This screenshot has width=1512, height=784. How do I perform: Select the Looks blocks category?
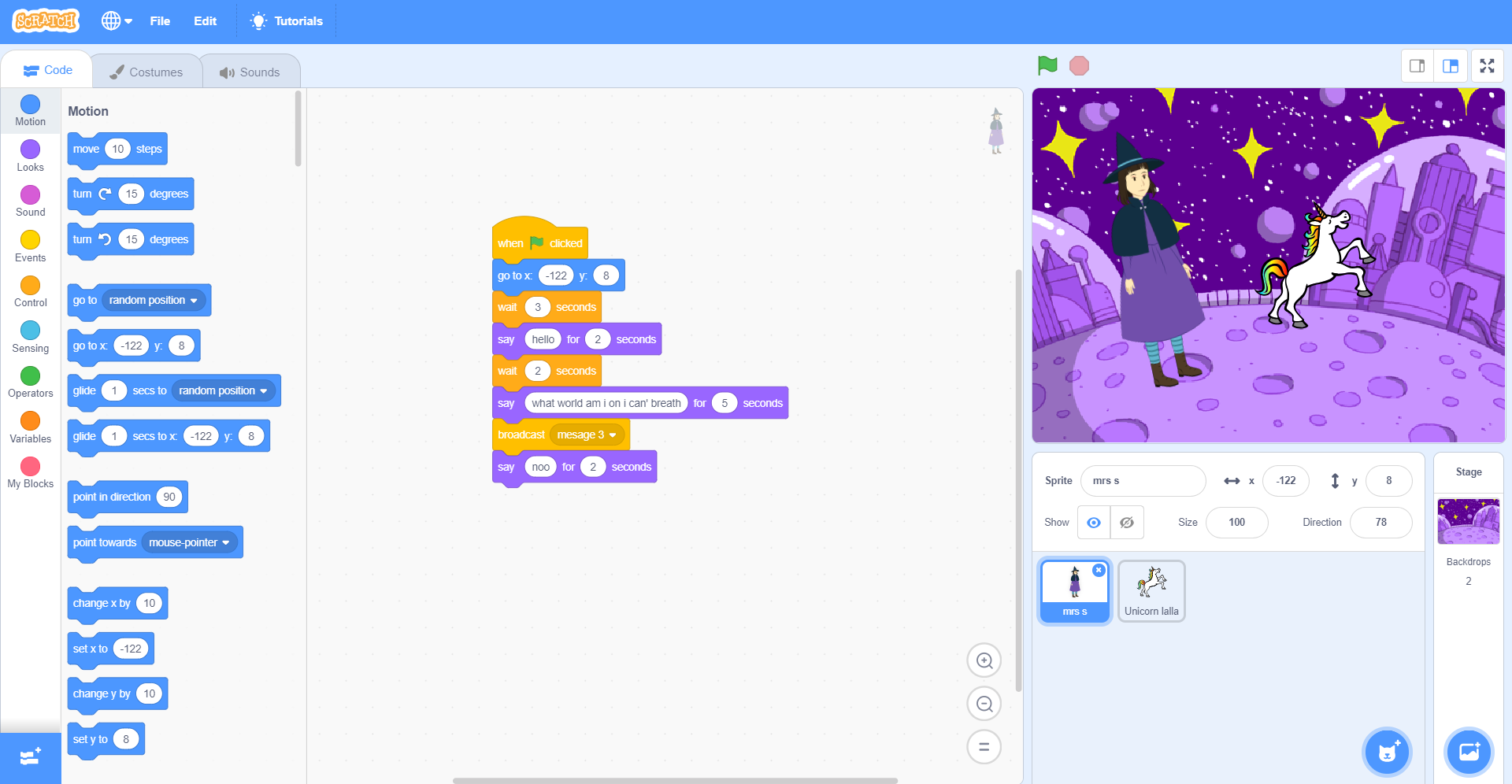point(30,156)
